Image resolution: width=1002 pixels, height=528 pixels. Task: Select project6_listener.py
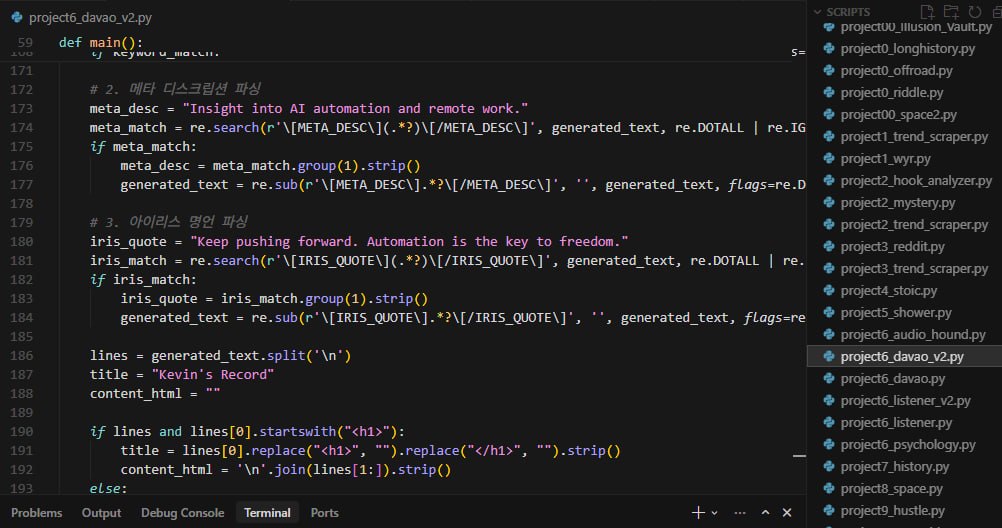click(x=896, y=423)
